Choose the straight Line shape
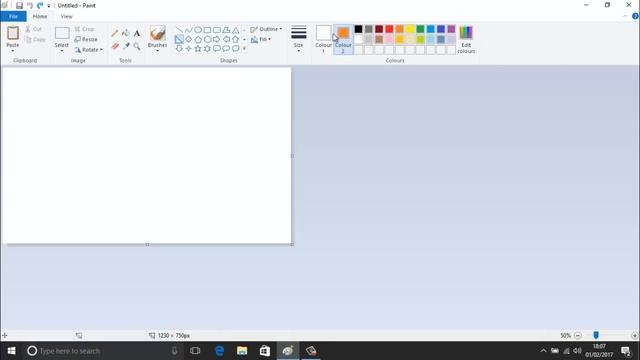 coord(179,30)
